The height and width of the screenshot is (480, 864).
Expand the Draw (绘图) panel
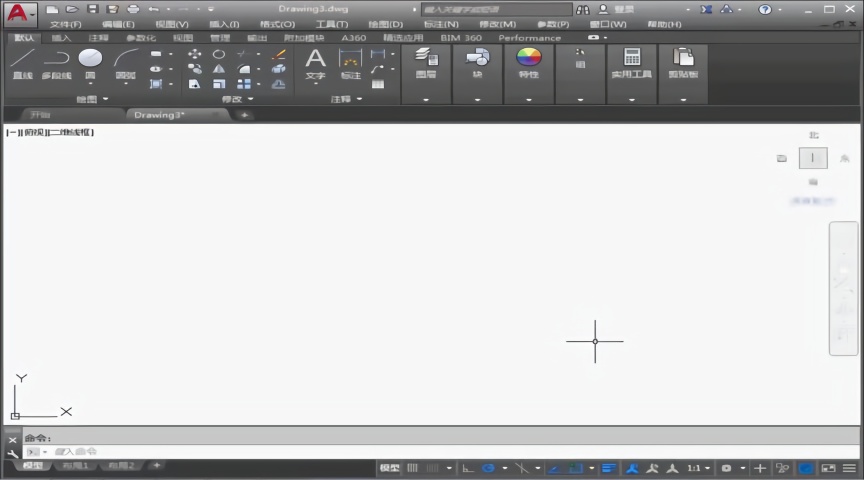(x=92, y=99)
